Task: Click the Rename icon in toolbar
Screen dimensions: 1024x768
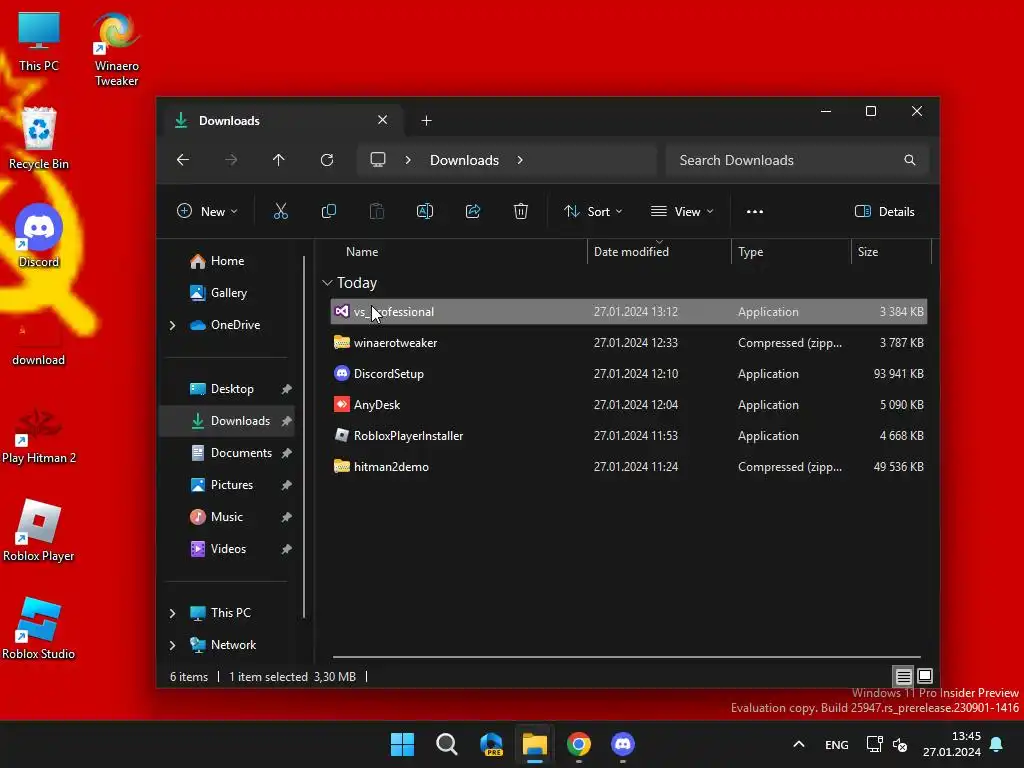Action: pos(424,211)
